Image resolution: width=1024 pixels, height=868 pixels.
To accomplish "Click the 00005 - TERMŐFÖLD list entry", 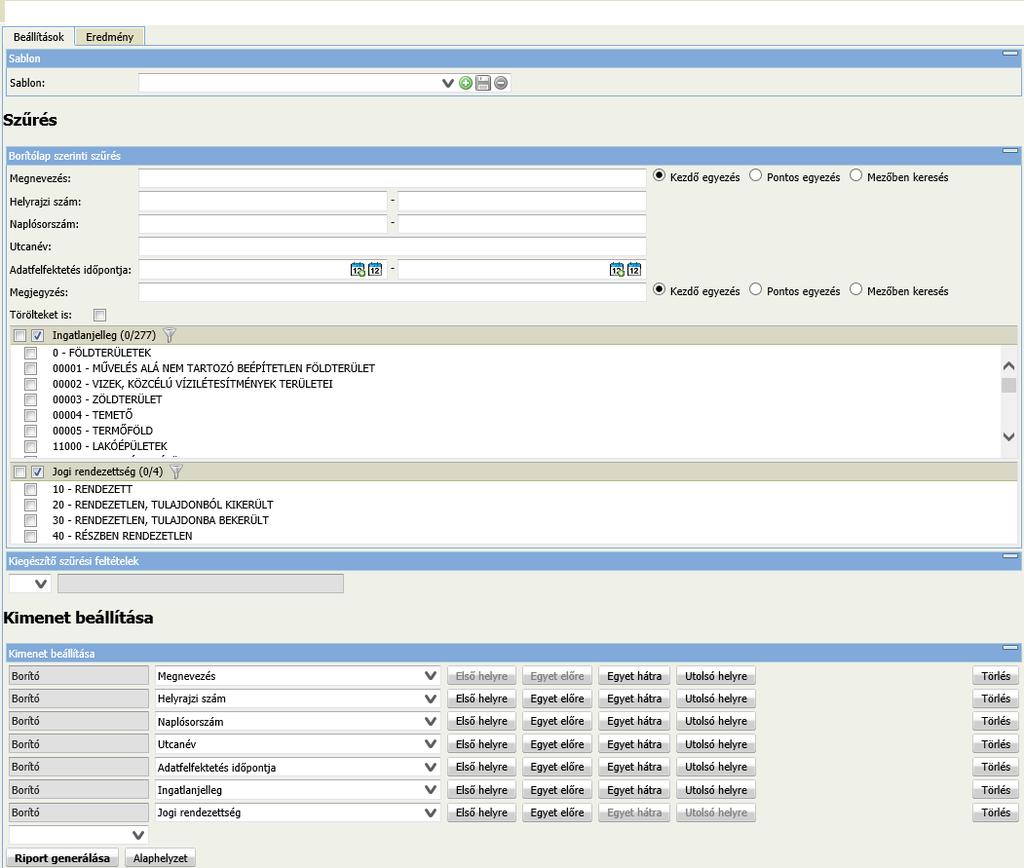I will (x=103, y=431).
